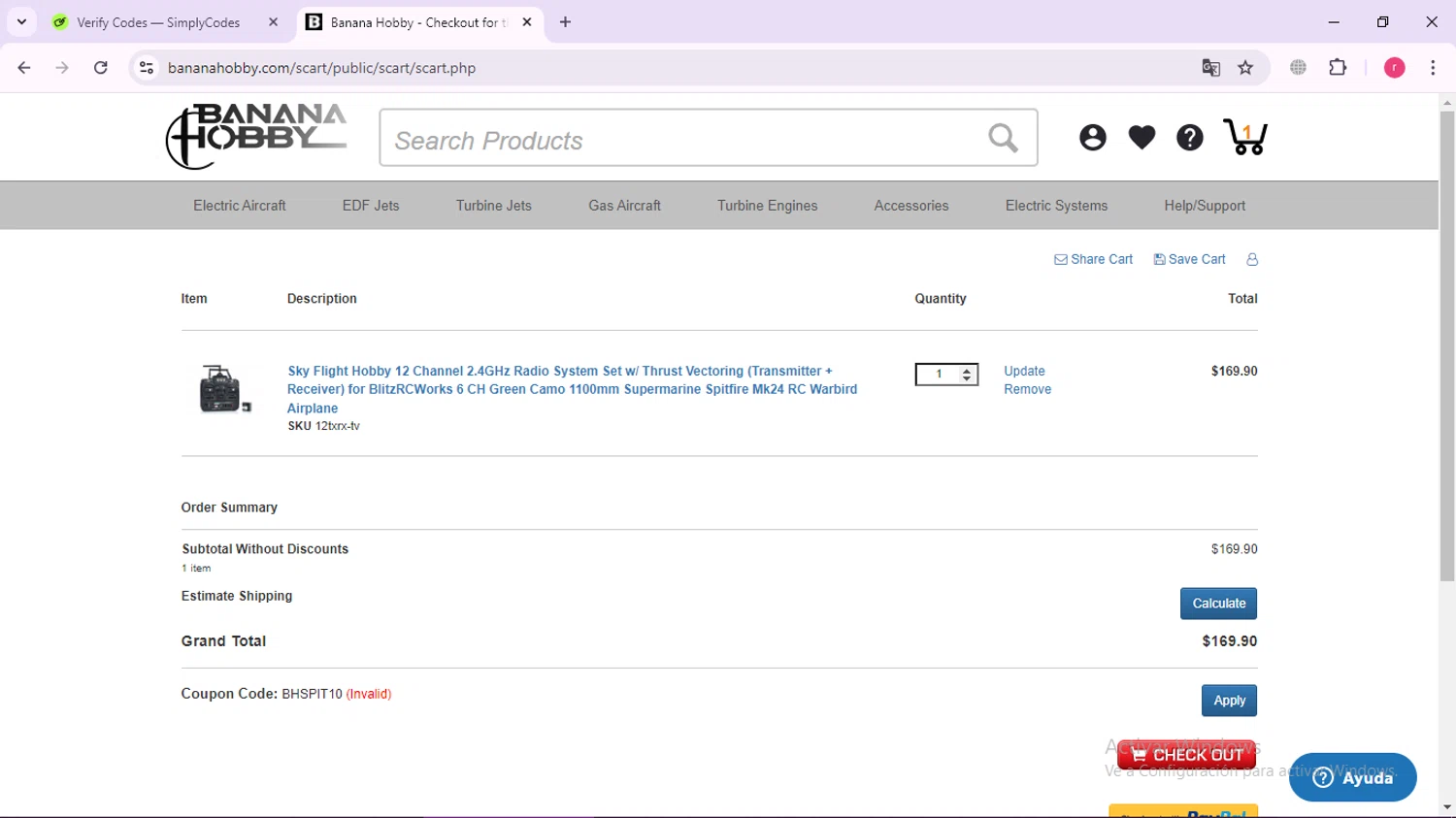Image resolution: width=1456 pixels, height=818 pixels.
Task: Open the Electric Aircraft menu
Action: [x=240, y=206]
